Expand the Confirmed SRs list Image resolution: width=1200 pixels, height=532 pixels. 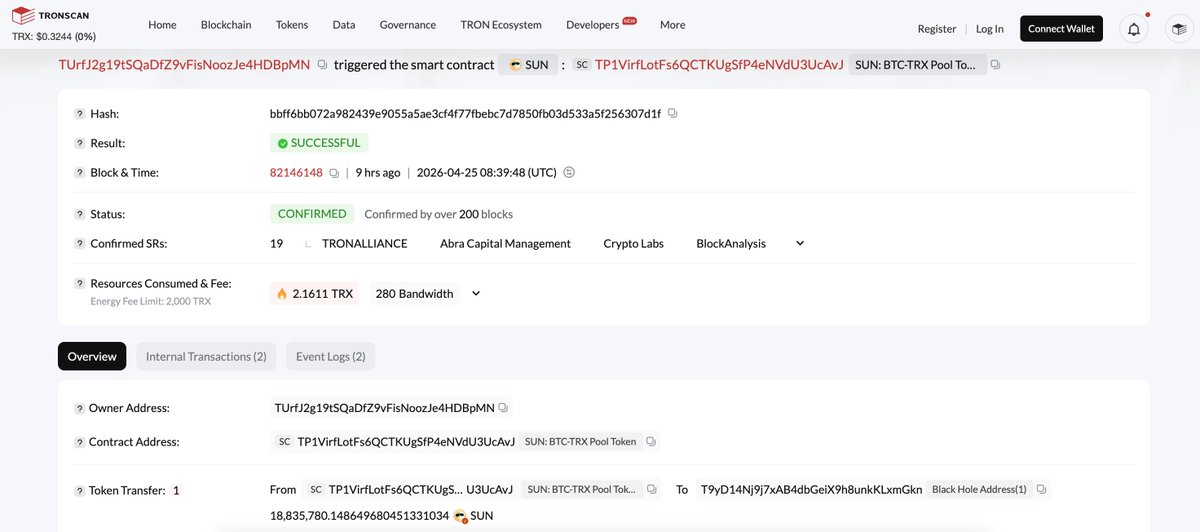(x=799, y=243)
